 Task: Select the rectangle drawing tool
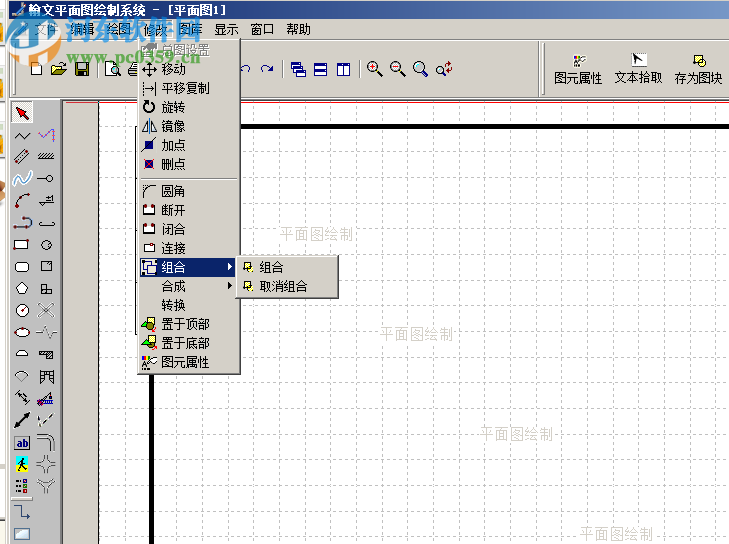coord(21,245)
